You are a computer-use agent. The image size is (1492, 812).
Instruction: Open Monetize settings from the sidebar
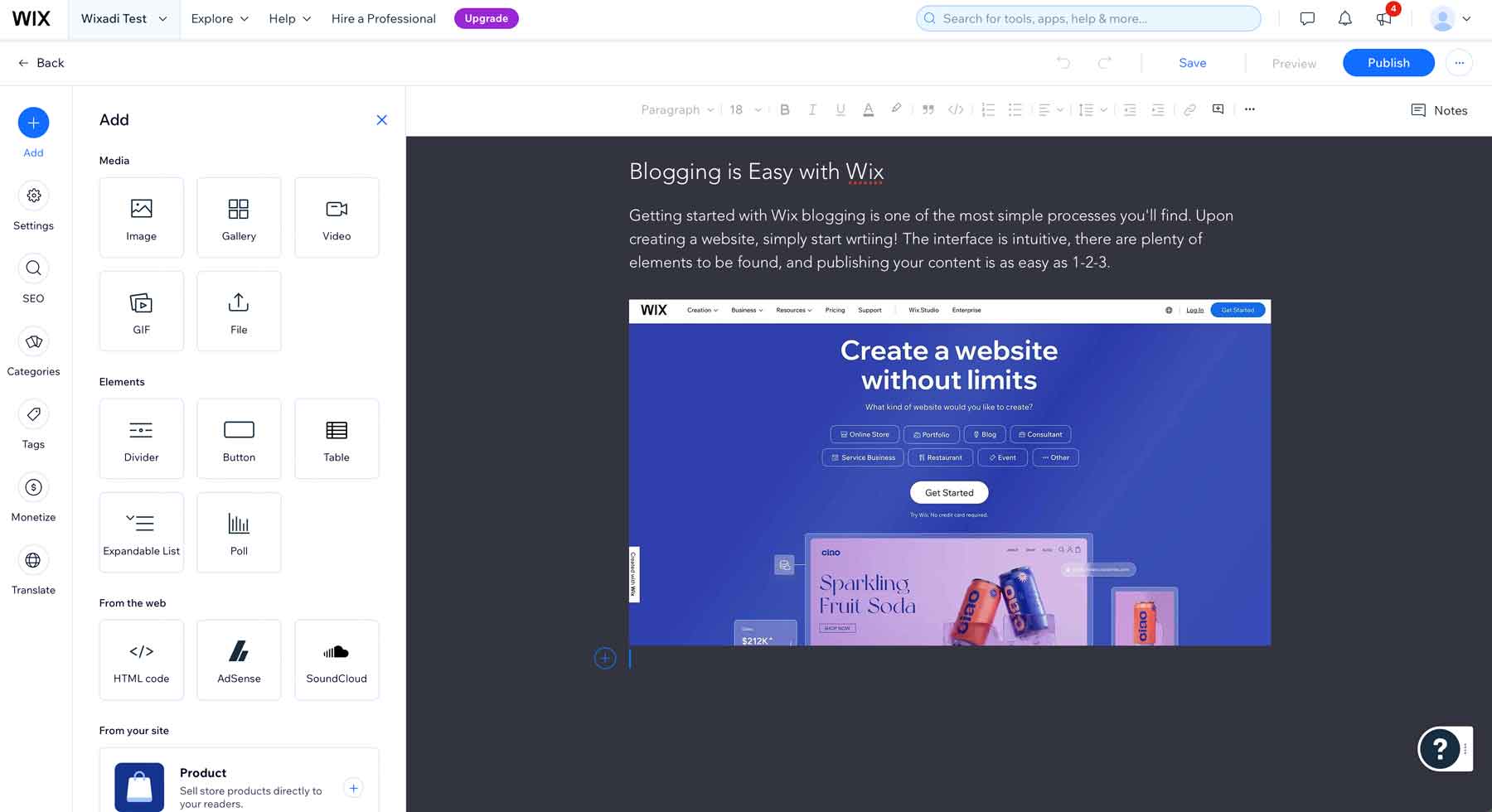click(x=33, y=496)
